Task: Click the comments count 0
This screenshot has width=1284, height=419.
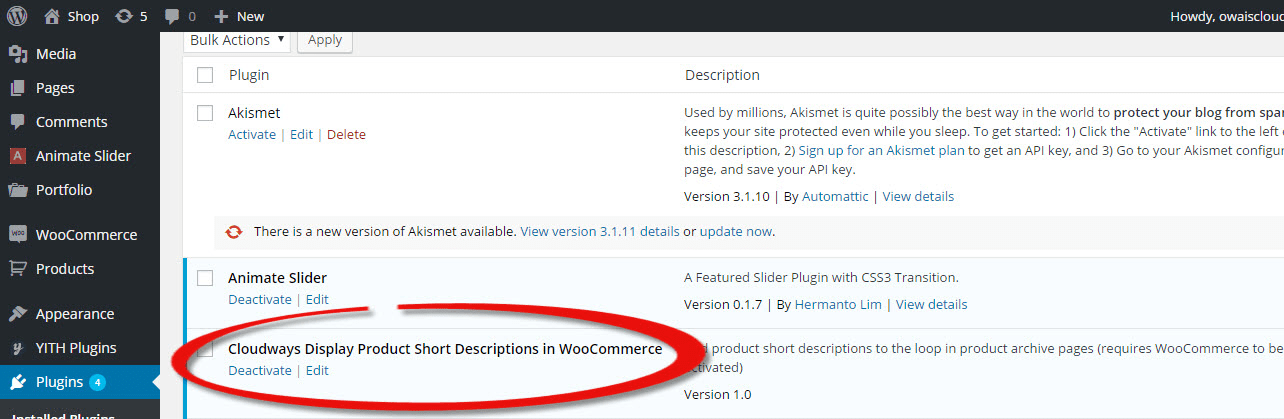Action: coord(192,16)
